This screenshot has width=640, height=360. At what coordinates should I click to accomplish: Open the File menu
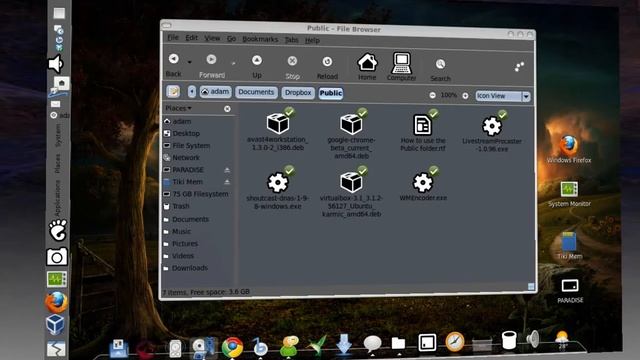[173, 38]
